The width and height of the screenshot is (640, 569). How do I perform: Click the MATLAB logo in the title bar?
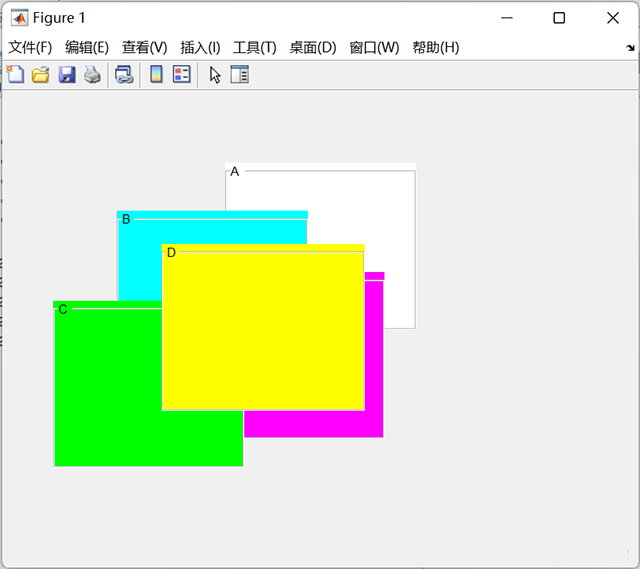(19, 18)
